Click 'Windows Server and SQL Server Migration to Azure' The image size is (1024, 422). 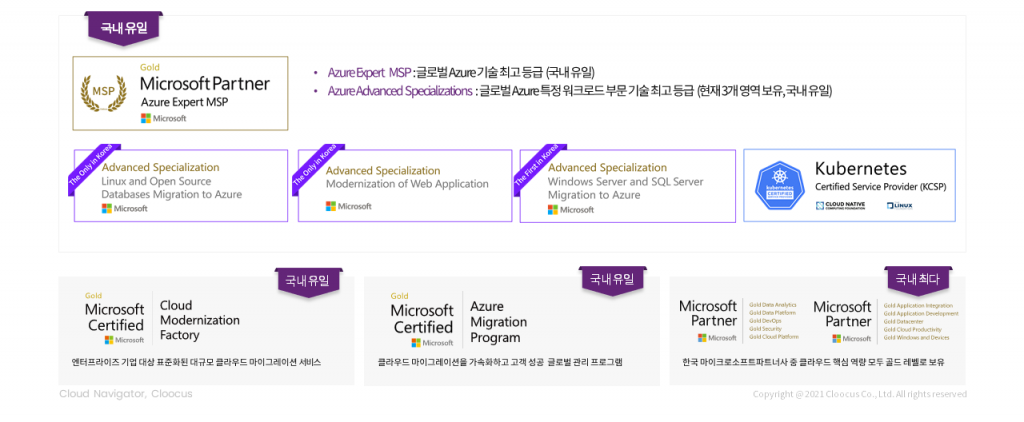[x=626, y=188]
